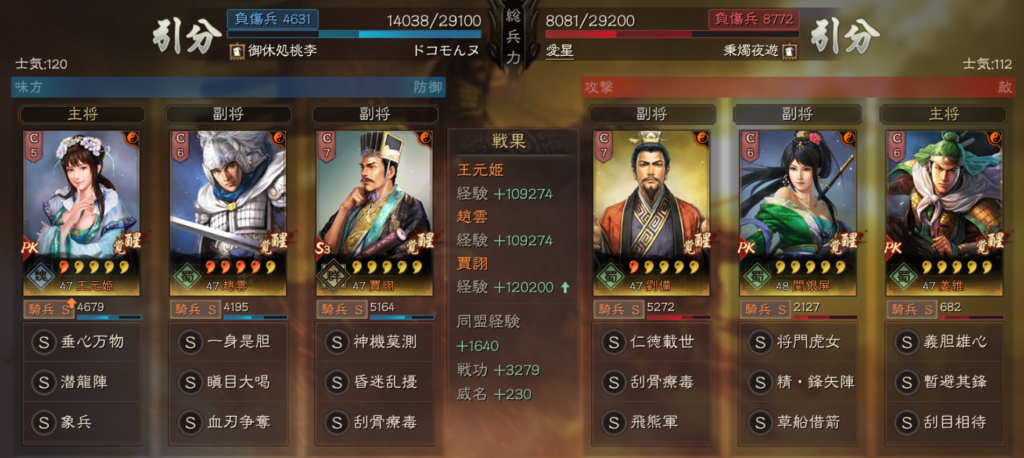Click the red 負傷兵 8772 badge
The width and height of the screenshot is (1024, 458).
click(752, 19)
